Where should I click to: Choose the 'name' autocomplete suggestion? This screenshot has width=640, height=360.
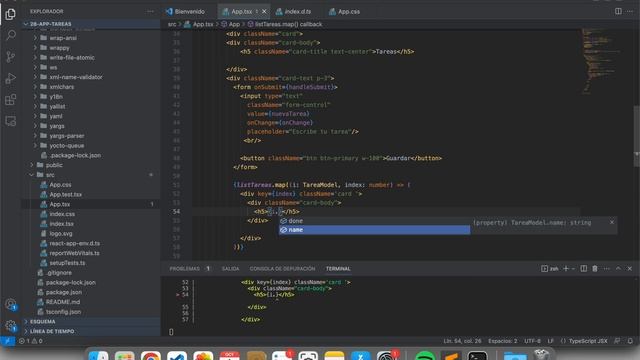click(374, 230)
